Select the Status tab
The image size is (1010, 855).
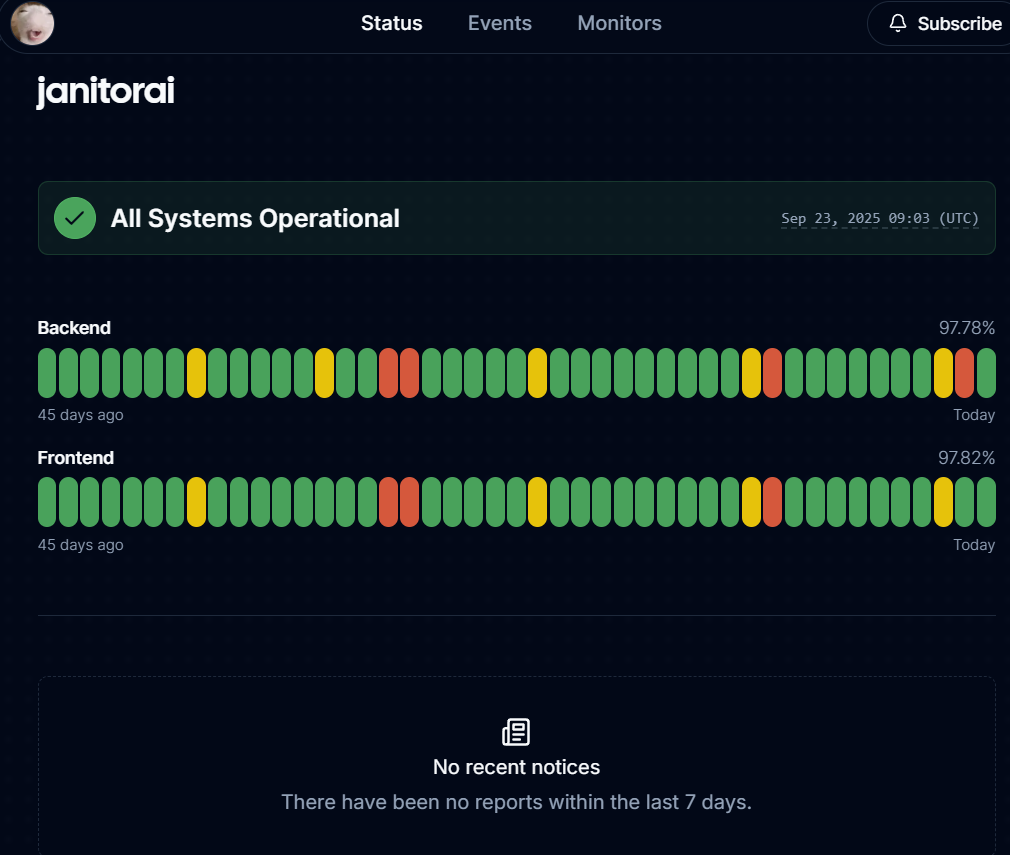pos(391,23)
